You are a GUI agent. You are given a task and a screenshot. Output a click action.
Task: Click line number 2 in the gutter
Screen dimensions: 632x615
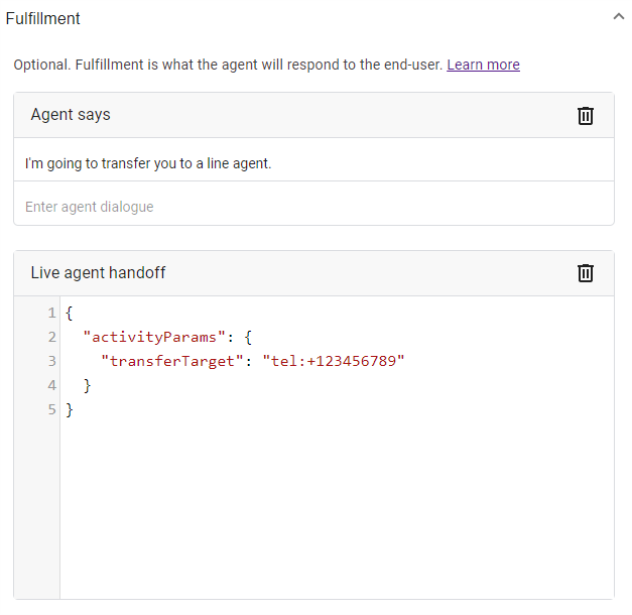[x=52, y=337]
